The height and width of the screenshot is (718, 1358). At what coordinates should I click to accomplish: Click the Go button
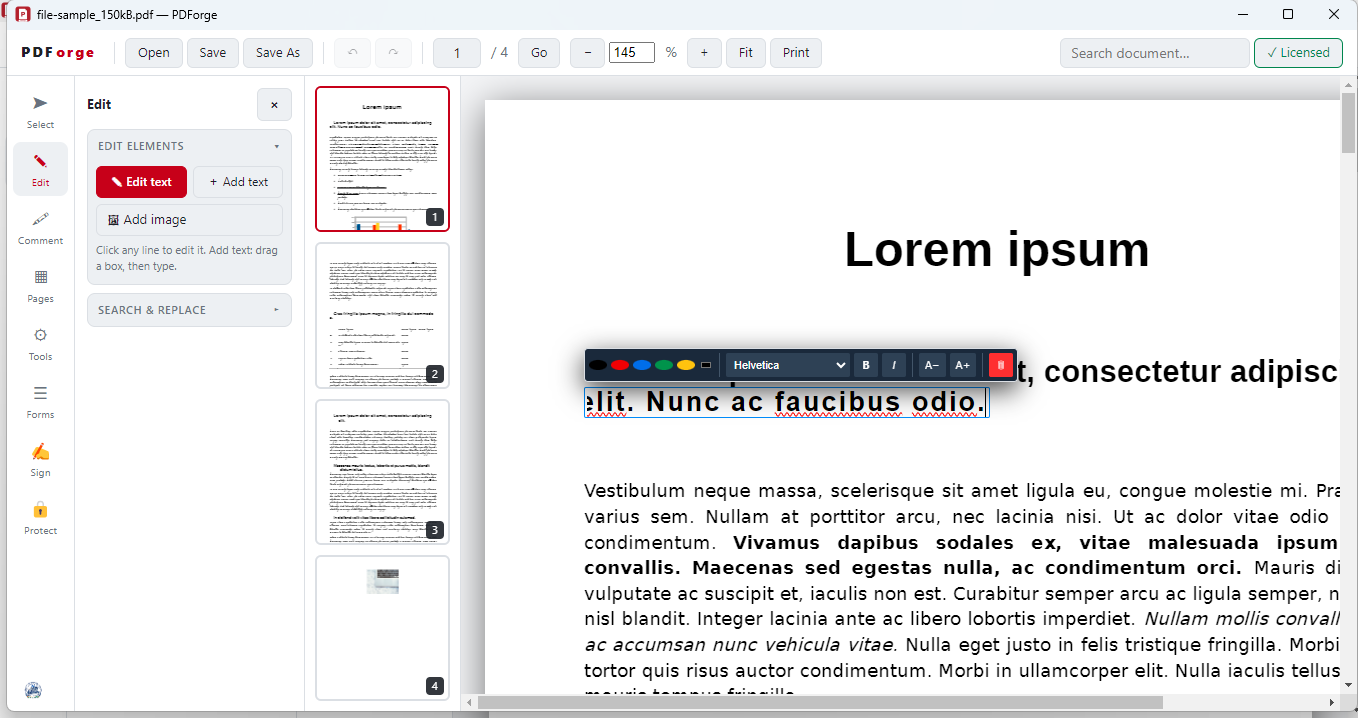[x=539, y=53]
